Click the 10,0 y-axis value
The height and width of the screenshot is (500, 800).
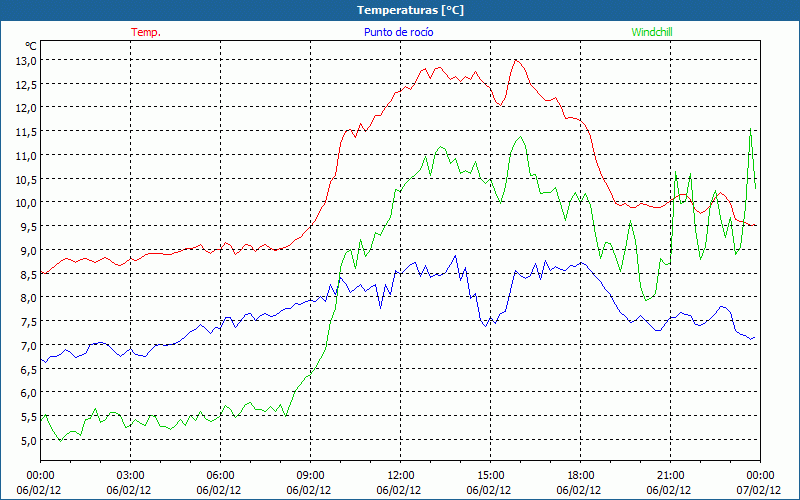(26, 203)
